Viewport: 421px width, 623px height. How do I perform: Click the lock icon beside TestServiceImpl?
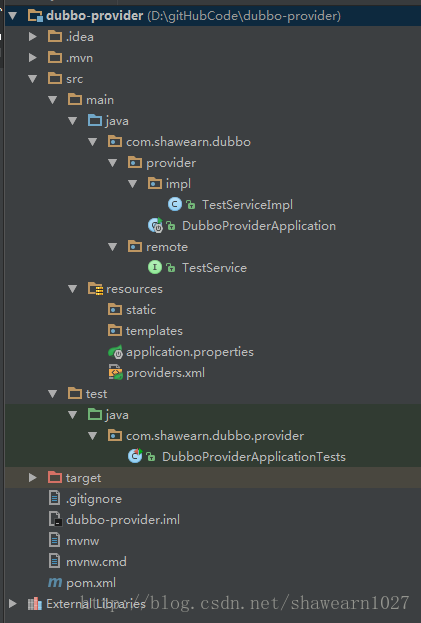point(191,205)
